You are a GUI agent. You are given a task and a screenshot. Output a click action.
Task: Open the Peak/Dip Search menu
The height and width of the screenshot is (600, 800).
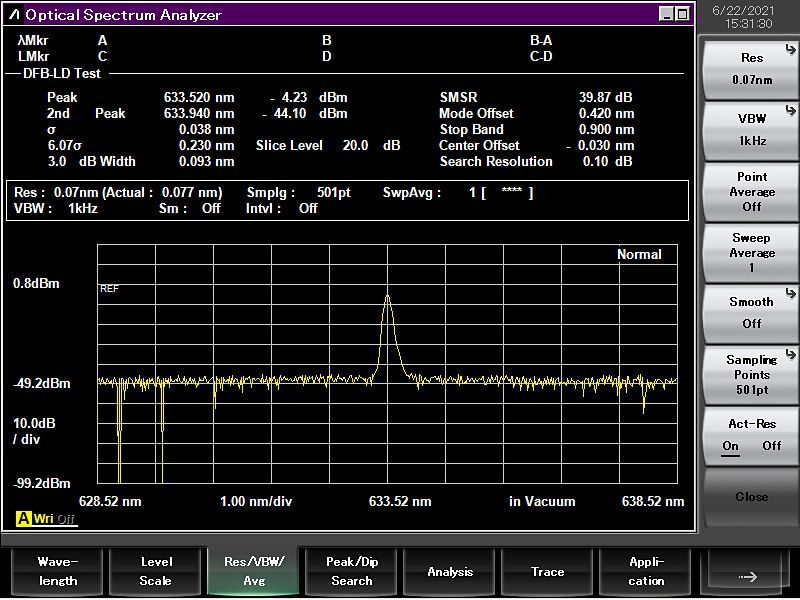click(x=351, y=572)
